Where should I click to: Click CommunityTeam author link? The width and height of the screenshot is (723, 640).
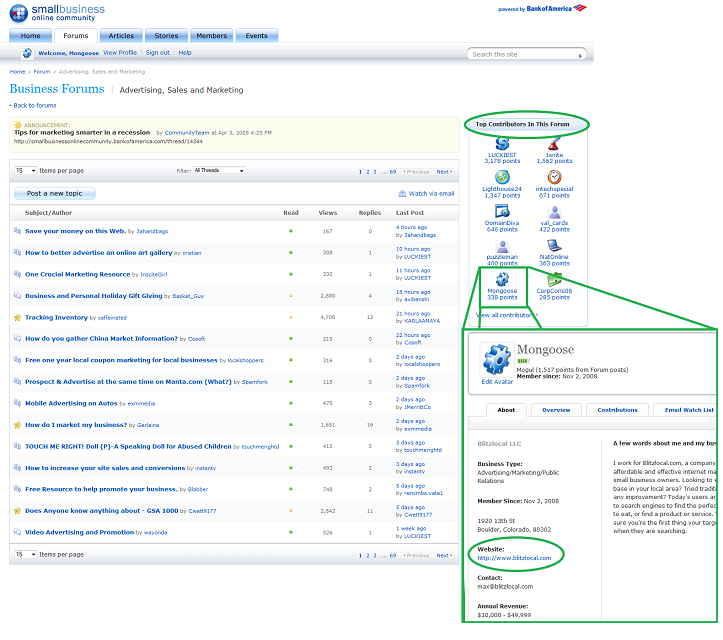(x=187, y=133)
